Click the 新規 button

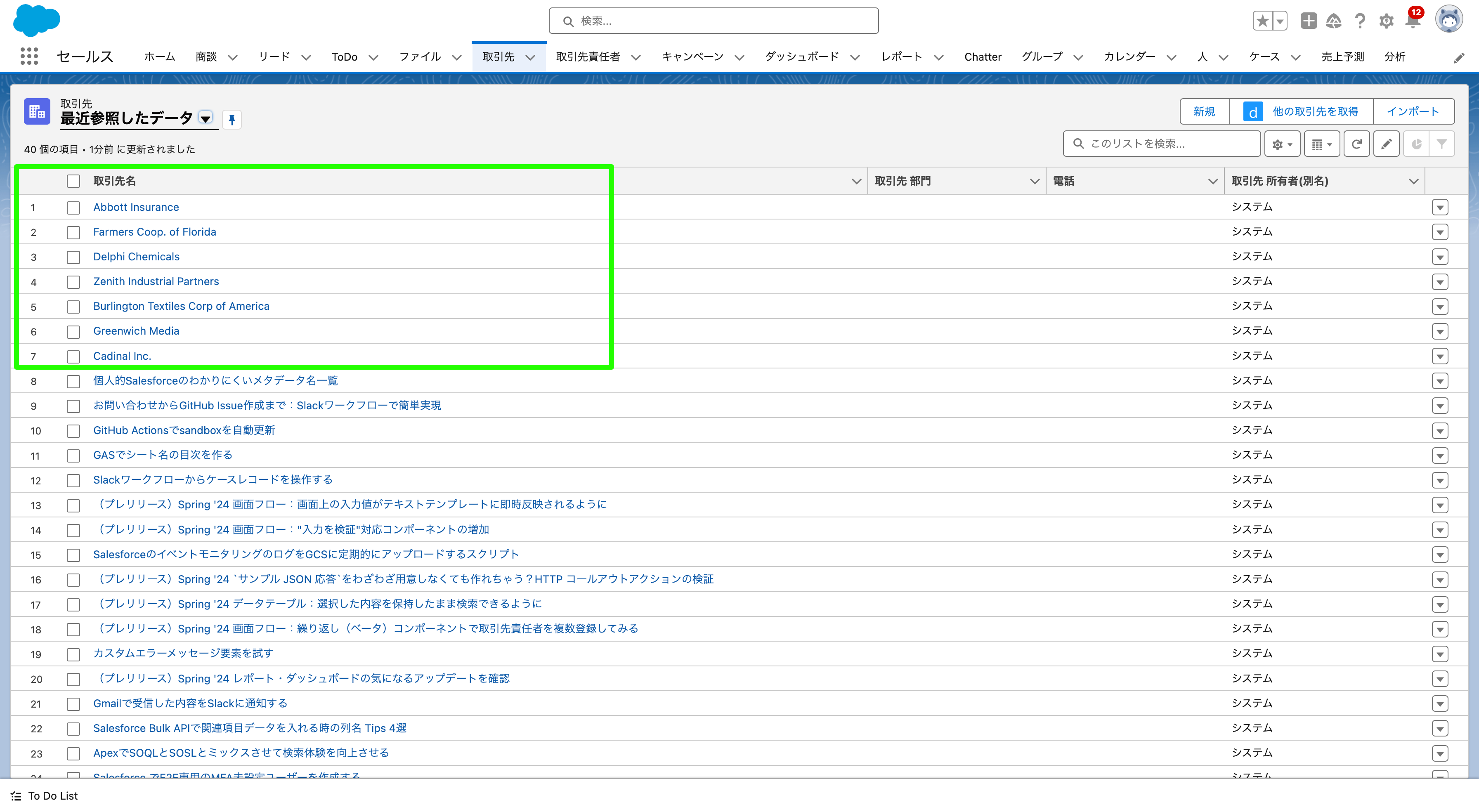[1205, 111]
